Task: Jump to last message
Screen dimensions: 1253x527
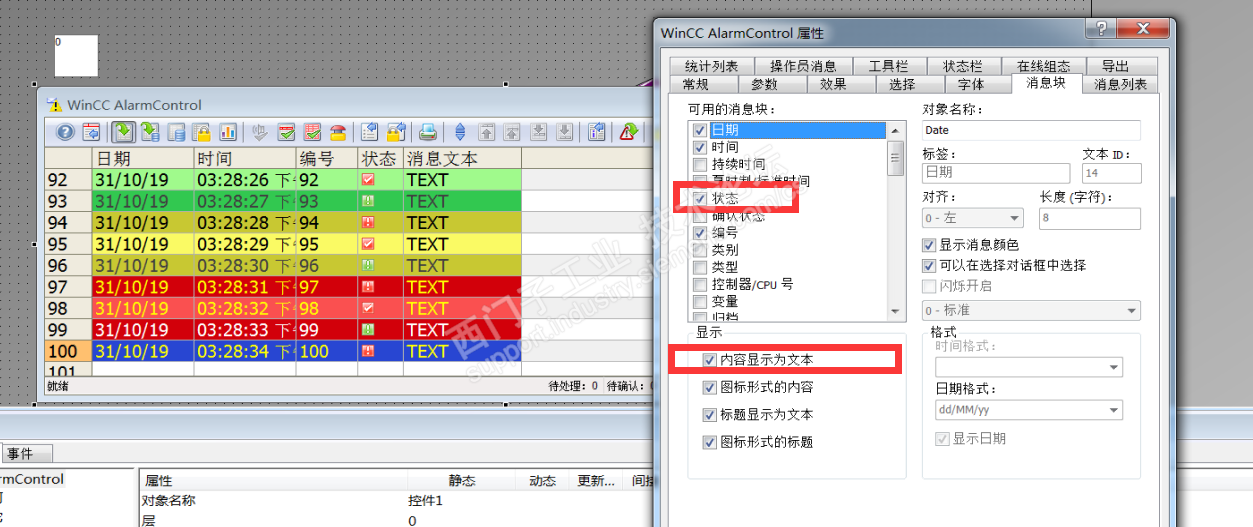Action: 564,132
